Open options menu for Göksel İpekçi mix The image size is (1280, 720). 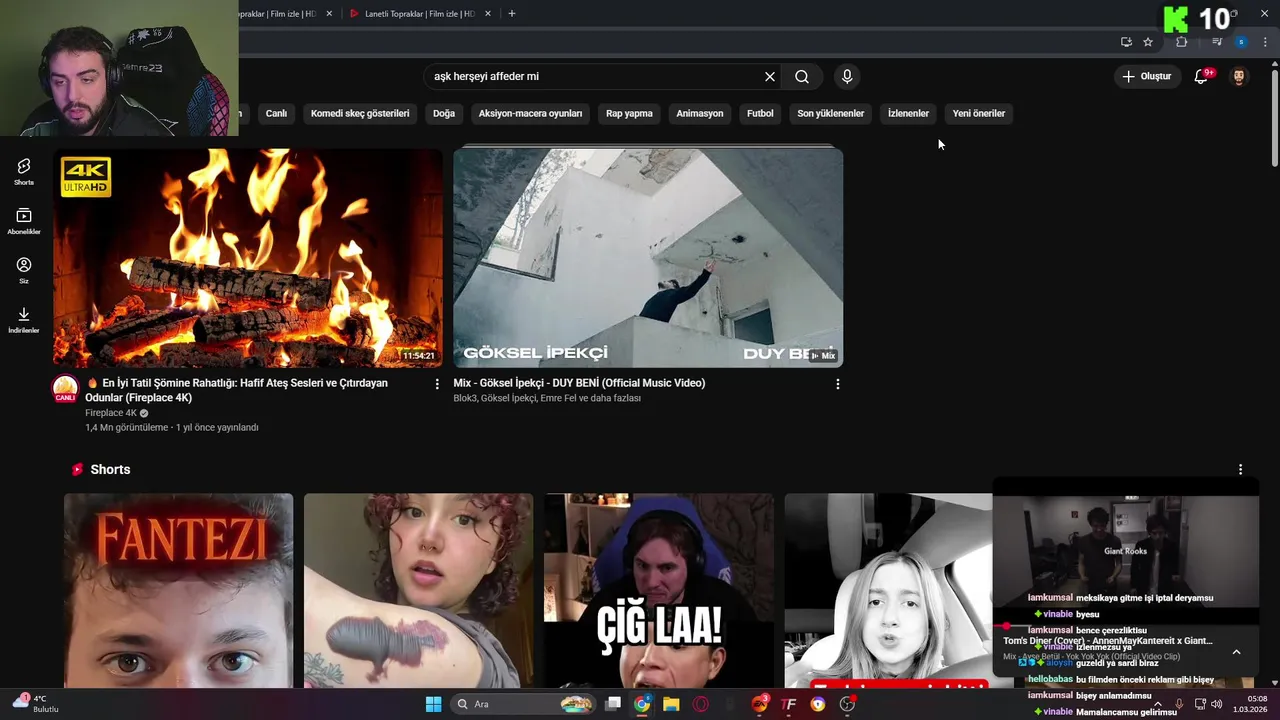(x=837, y=384)
